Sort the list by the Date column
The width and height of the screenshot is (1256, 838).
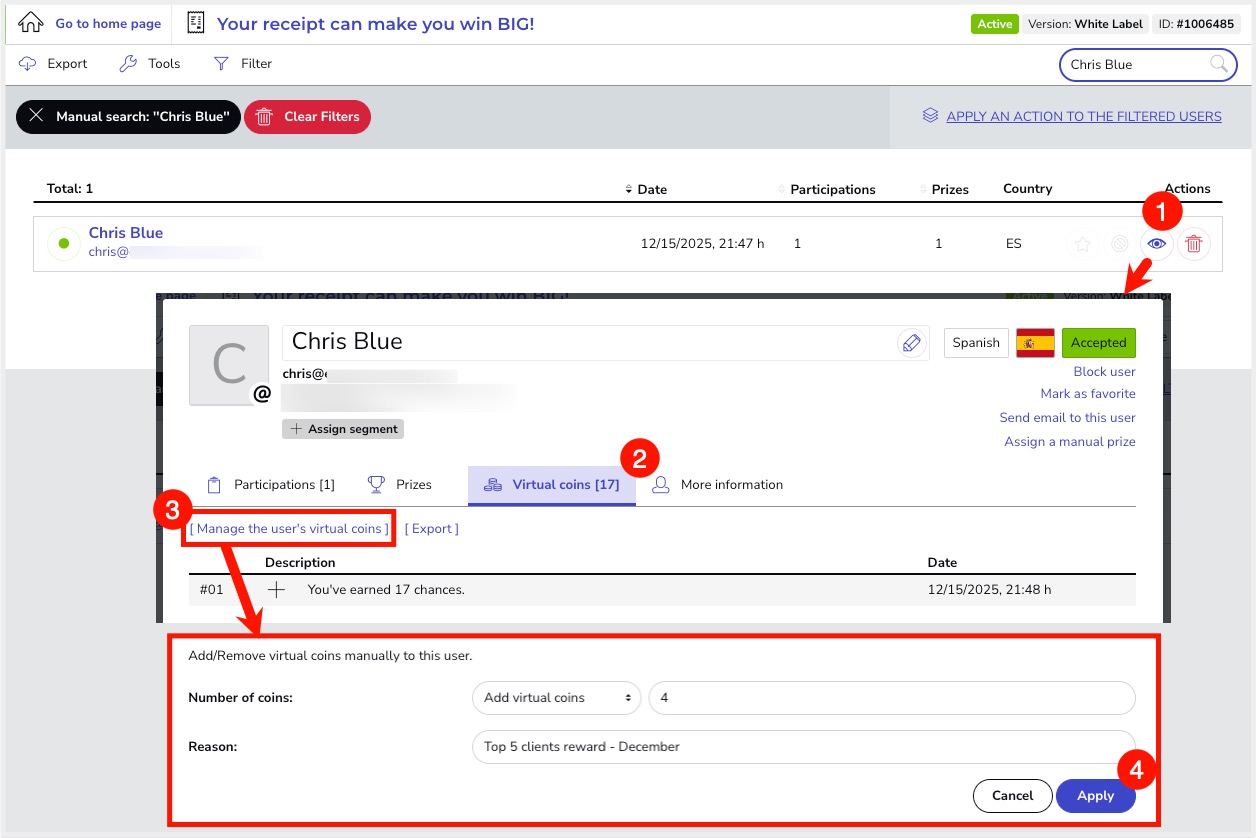[x=651, y=189]
